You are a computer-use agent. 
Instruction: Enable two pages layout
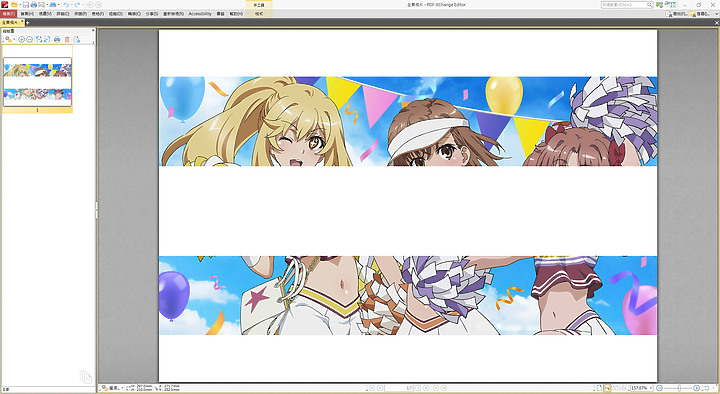click(615, 388)
